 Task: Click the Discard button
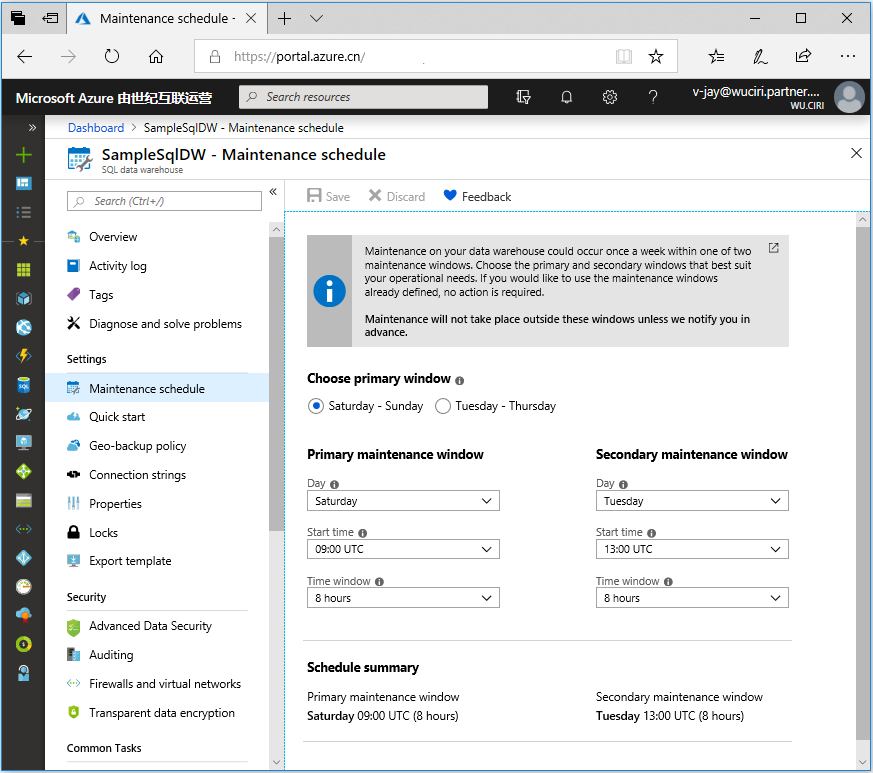pyautogui.click(x=396, y=196)
